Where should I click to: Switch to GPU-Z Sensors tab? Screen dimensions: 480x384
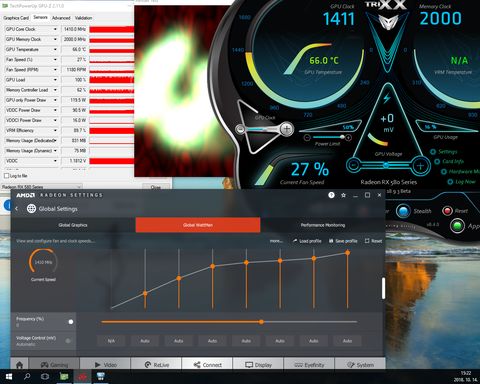point(40,17)
